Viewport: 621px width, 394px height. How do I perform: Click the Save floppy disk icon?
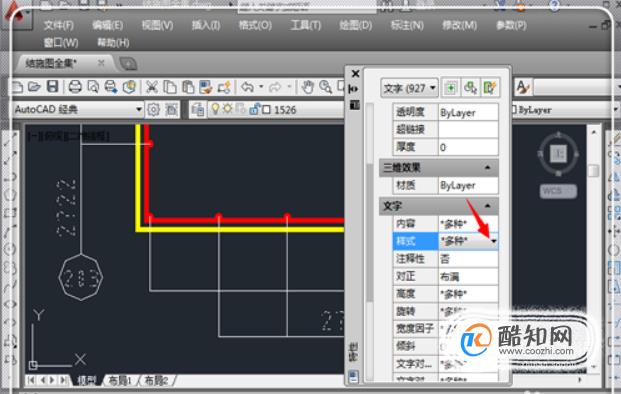click(x=53, y=86)
